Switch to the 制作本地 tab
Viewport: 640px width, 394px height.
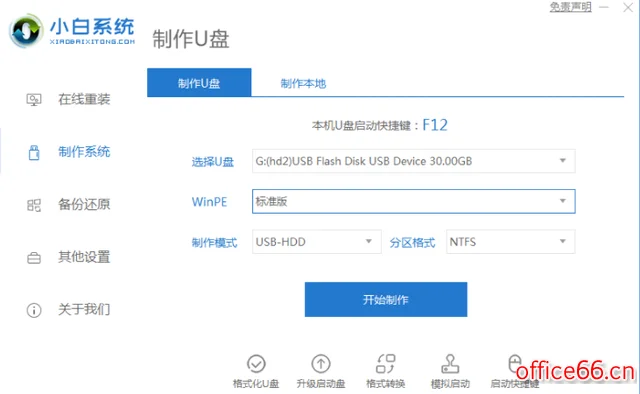(303, 83)
